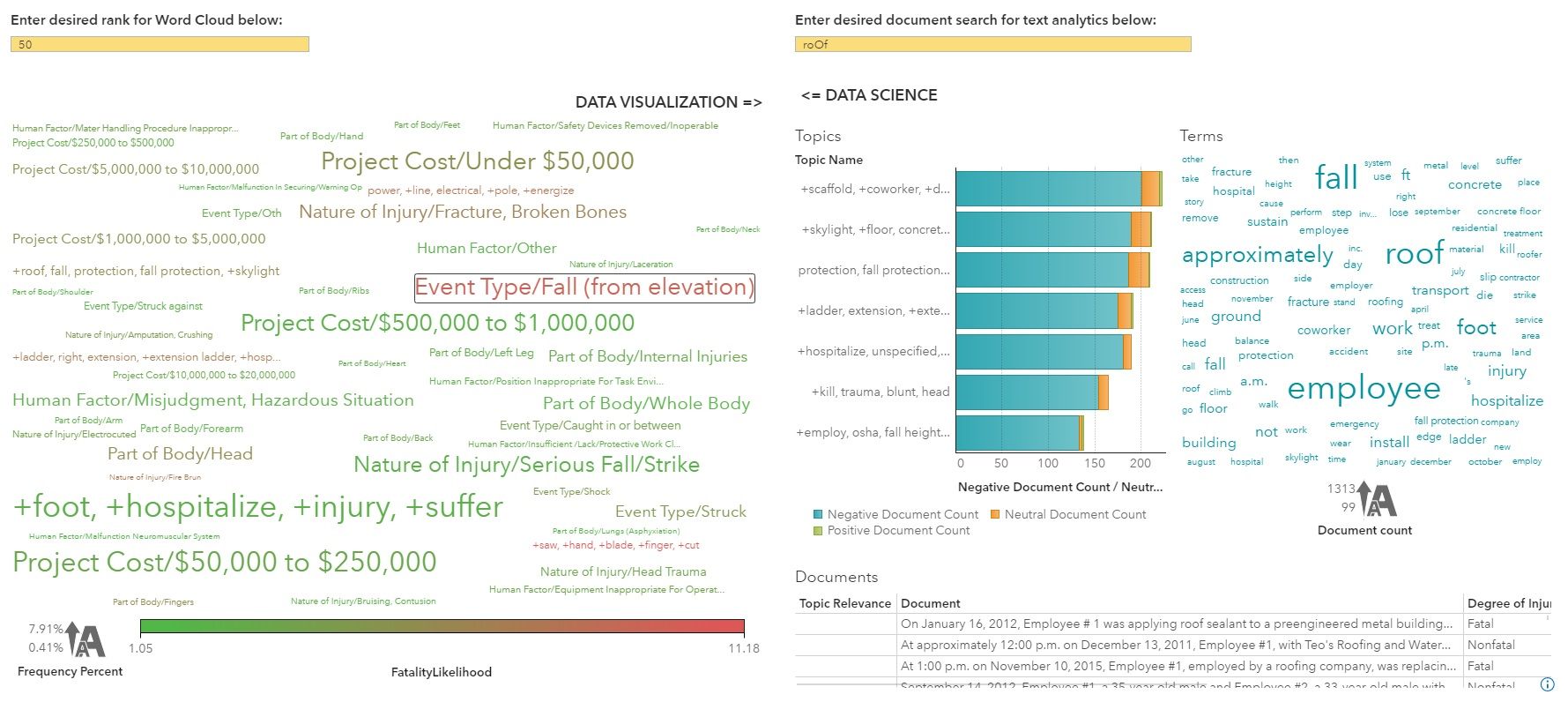Toggle the Neutral Document Count legend swatch

(x=997, y=514)
